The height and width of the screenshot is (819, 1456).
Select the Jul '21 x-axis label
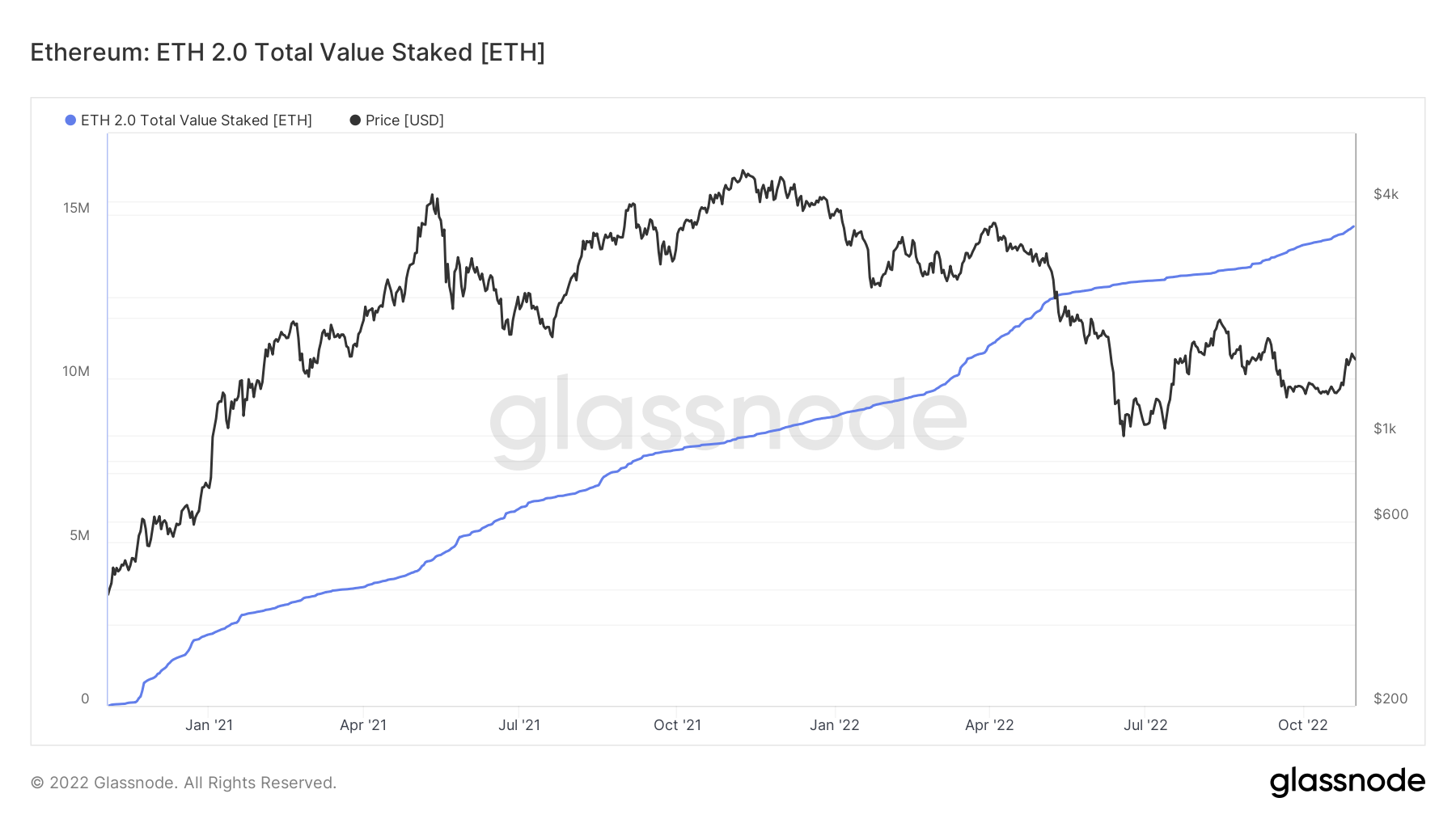click(x=519, y=725)
